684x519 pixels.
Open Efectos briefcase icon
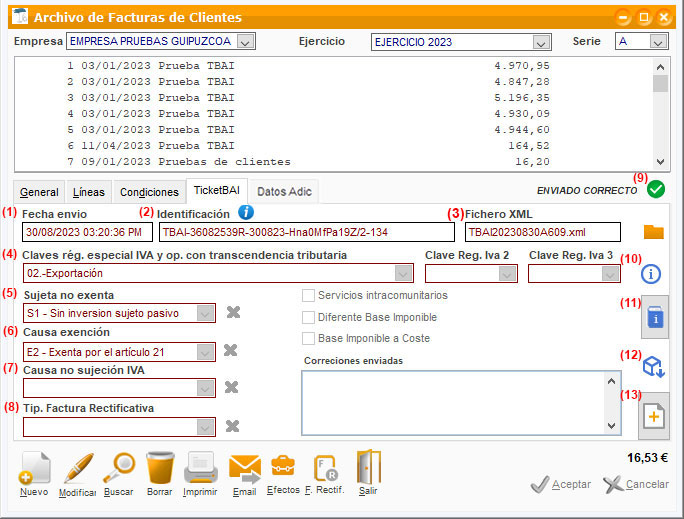(x=283, y=466)
